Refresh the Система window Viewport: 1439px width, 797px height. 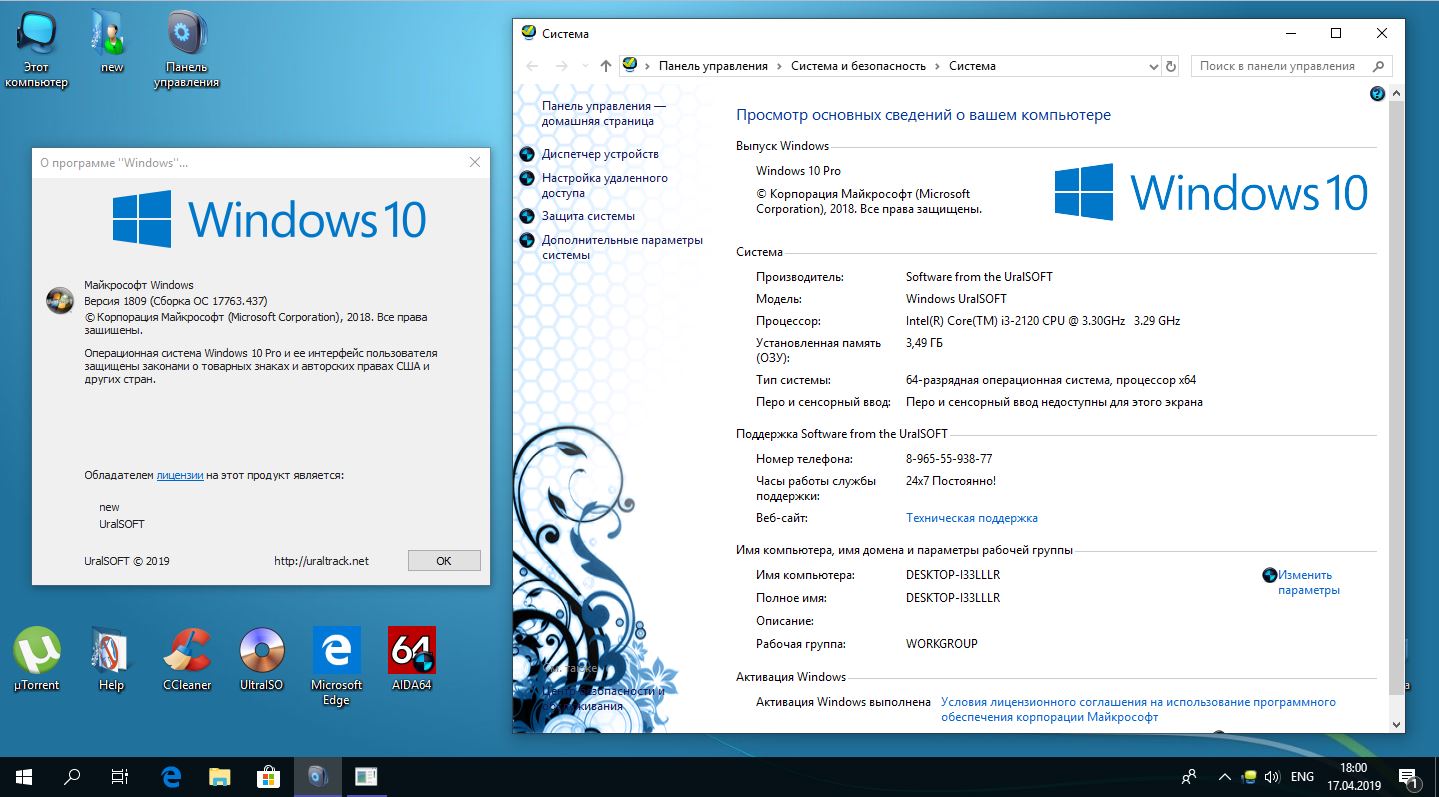click(x=1172, y=66)
